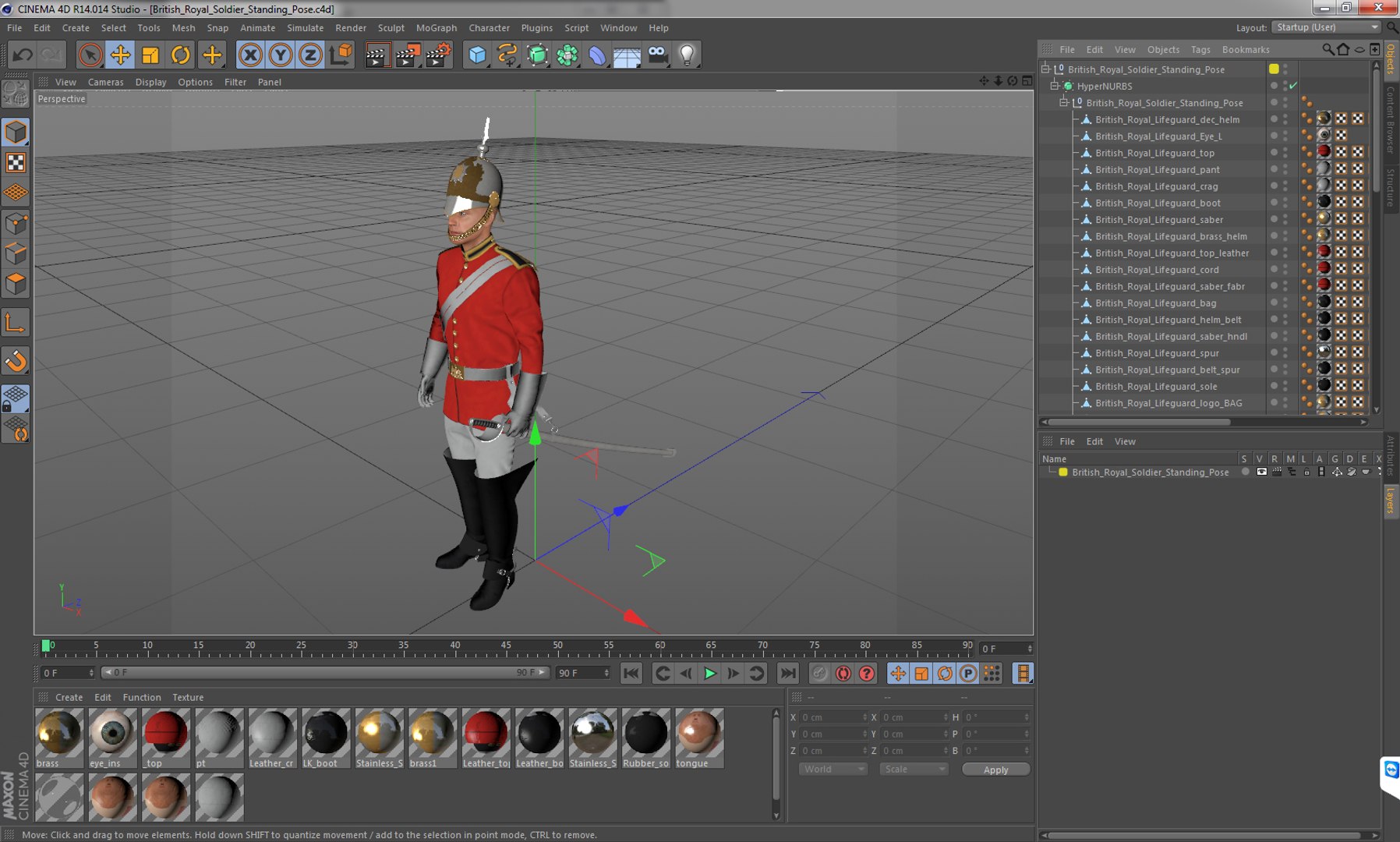Collapse the nested British_Royal_Soldier_Standing_Pose null
Viewport: 1400px width, 842px height.
[1063, 103]
